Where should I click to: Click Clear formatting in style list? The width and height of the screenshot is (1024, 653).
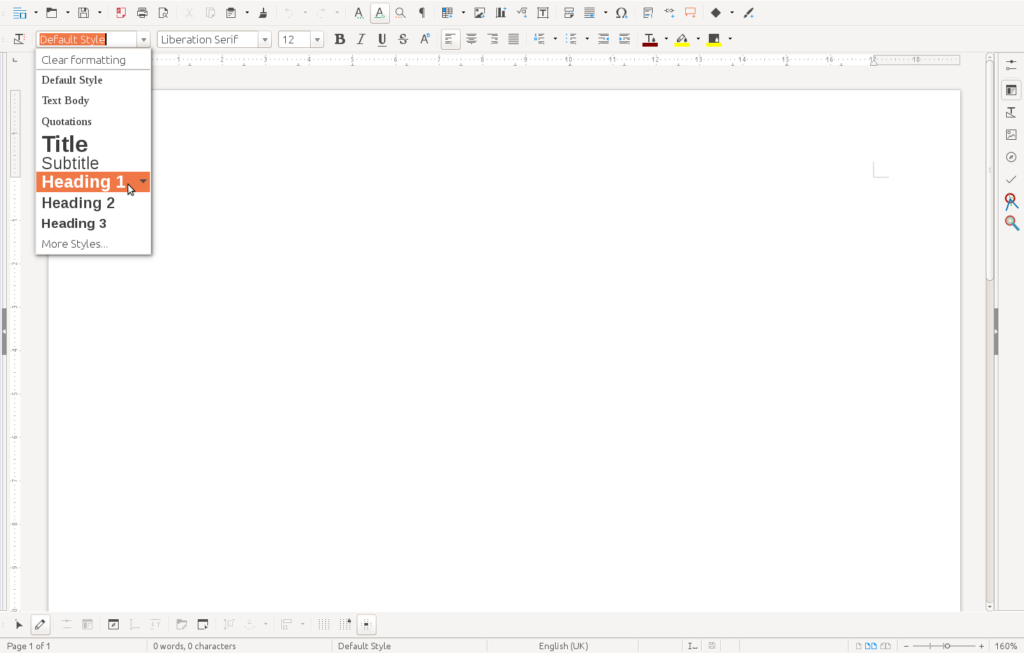point(83,60)
